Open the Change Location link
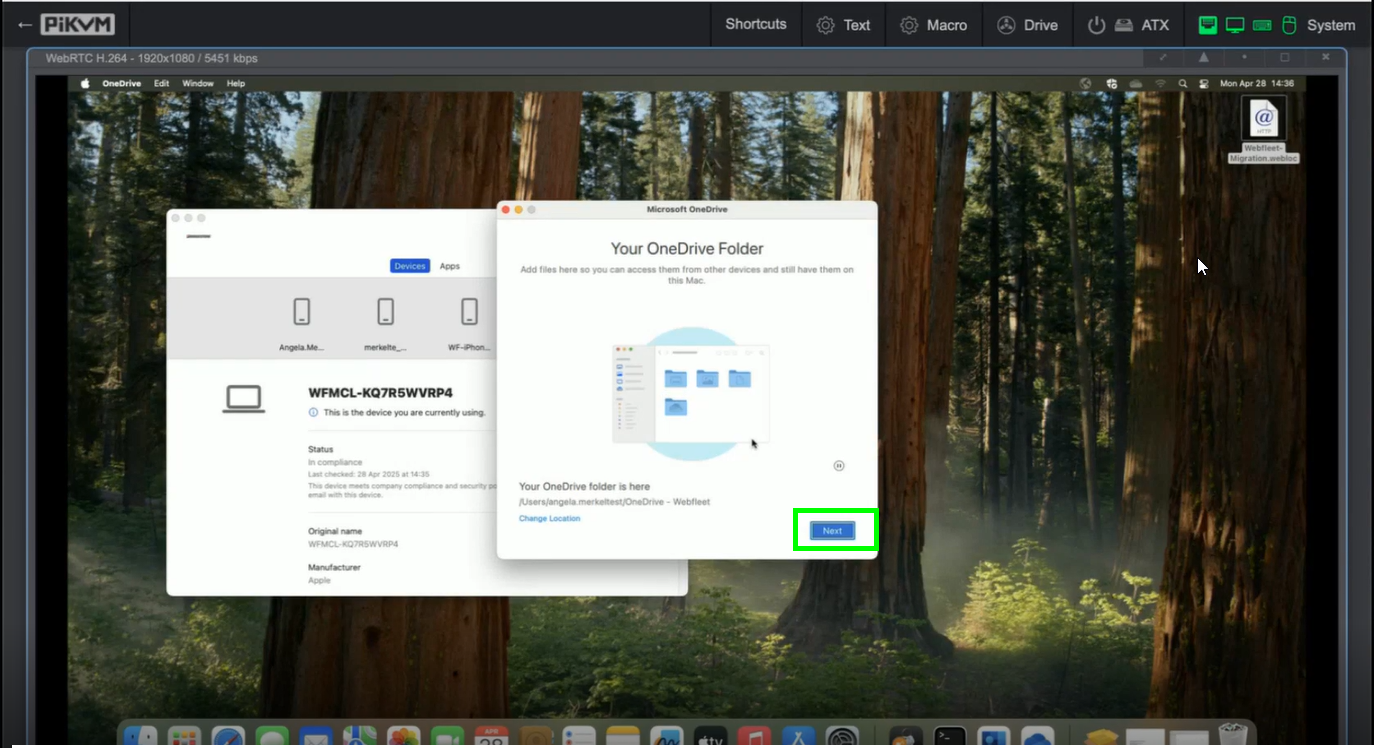Screen dimensions: 1374x748 (549, 518)
